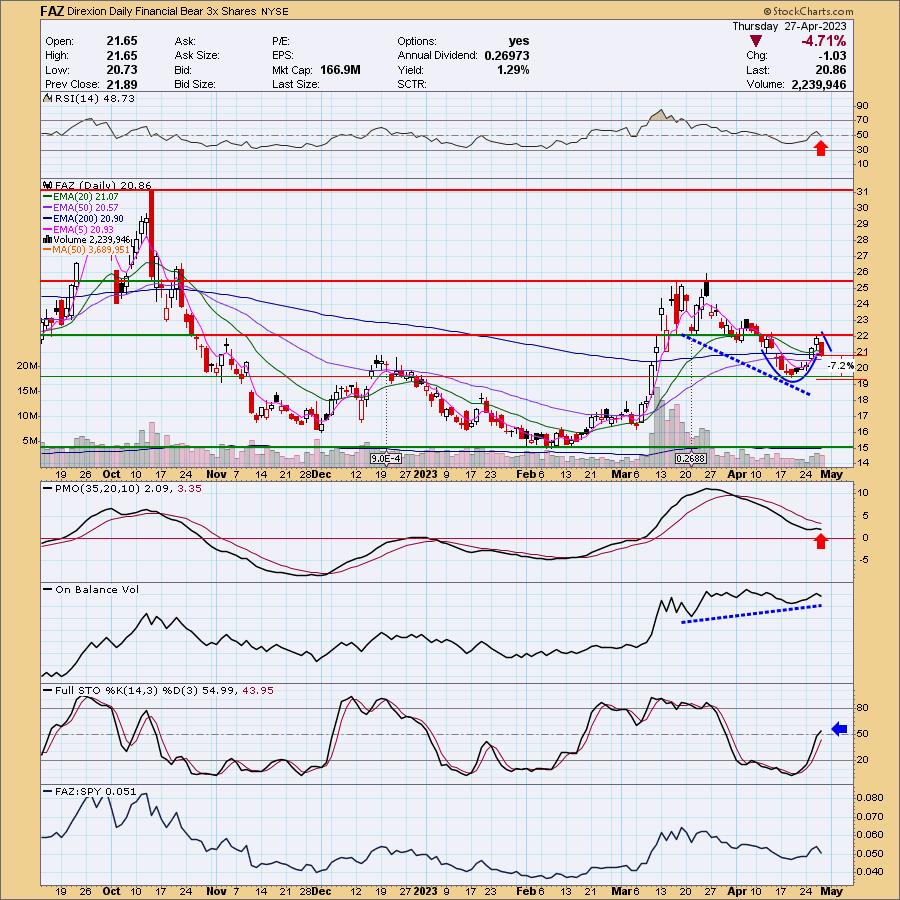Click the EMA(50) 20.57 legend text
Screen dimensions: 900x900
[86, 208]
